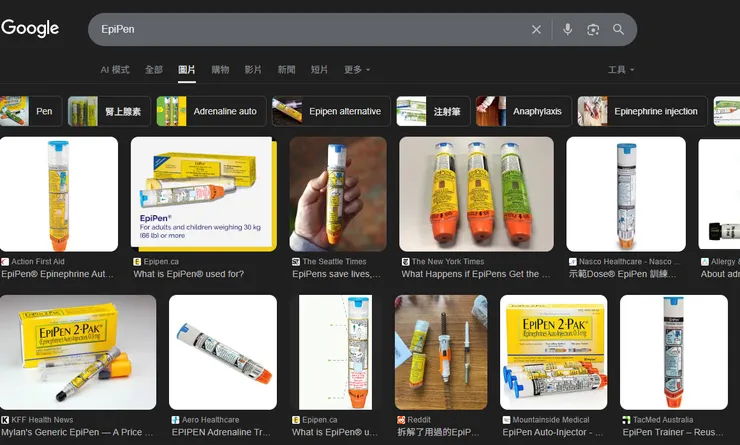Open Epipen.ca diagram pen image

click(336, 352)
